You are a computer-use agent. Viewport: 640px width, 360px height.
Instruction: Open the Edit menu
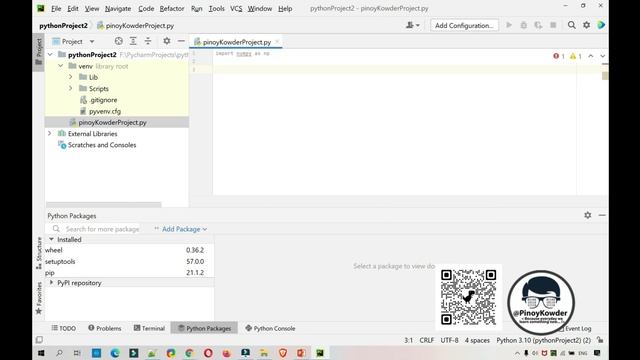pos(73,8)
